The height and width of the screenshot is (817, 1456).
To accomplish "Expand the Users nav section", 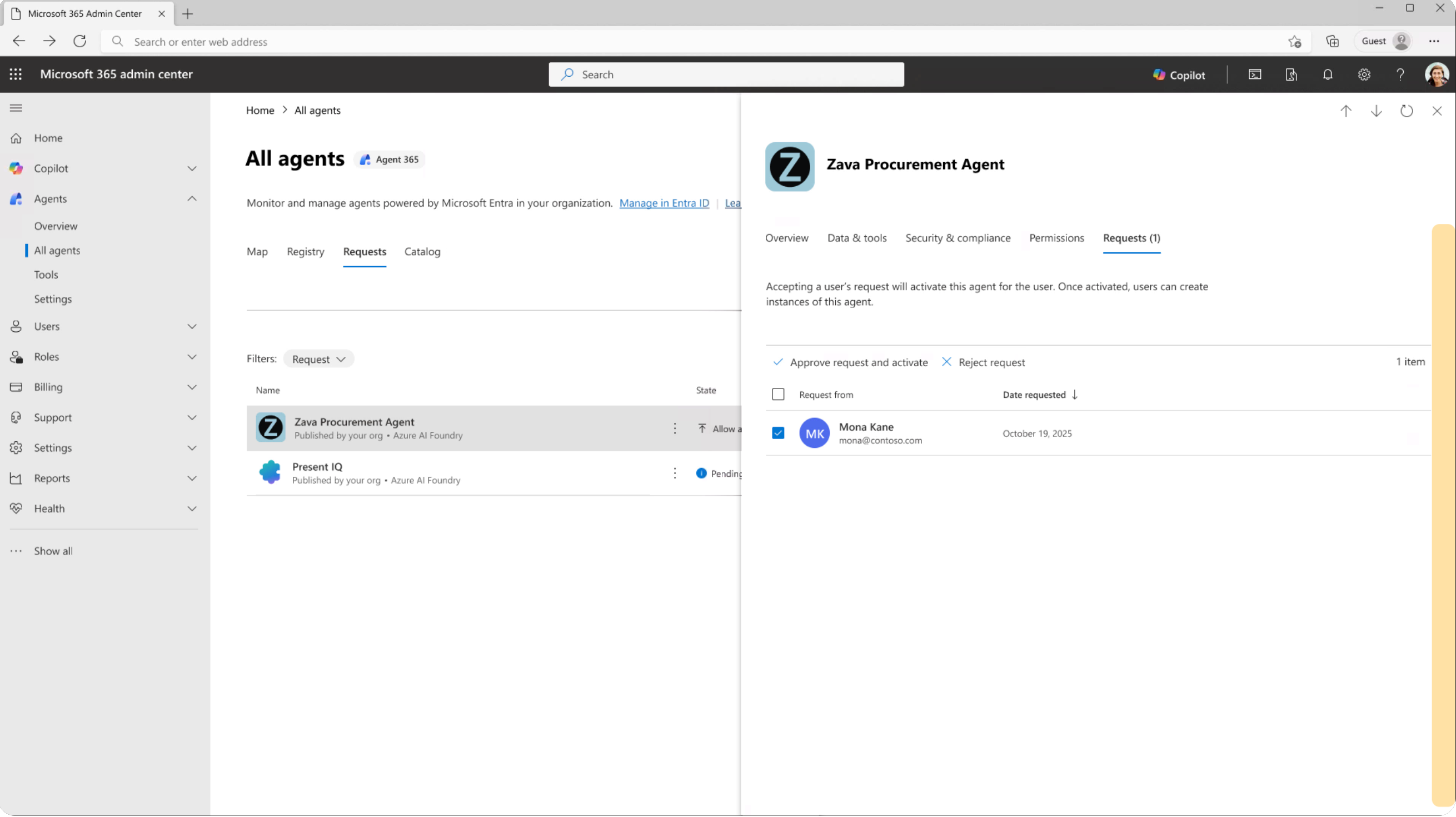I will click(192, 327).
